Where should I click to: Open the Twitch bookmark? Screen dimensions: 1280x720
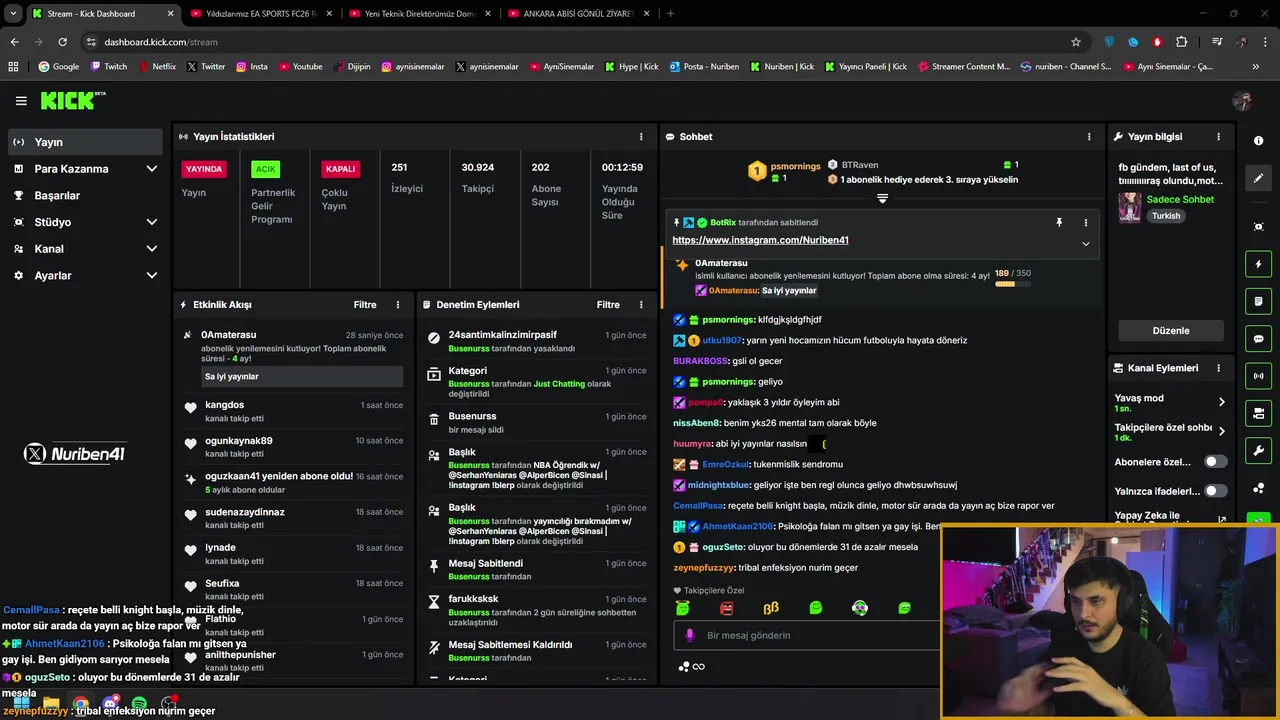[109, 67]
